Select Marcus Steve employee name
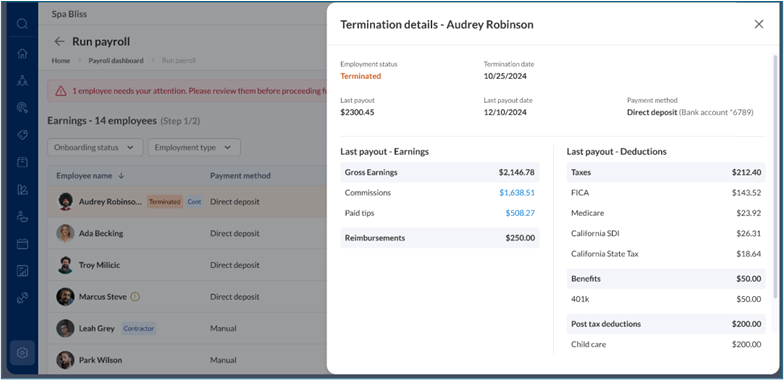The image size is (784, 380). (102, 296)
